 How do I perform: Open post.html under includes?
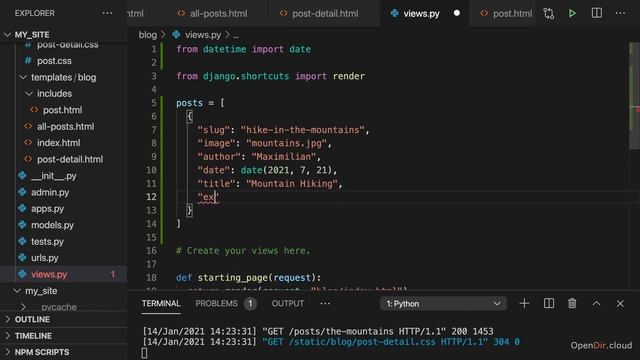pos(62,110)
